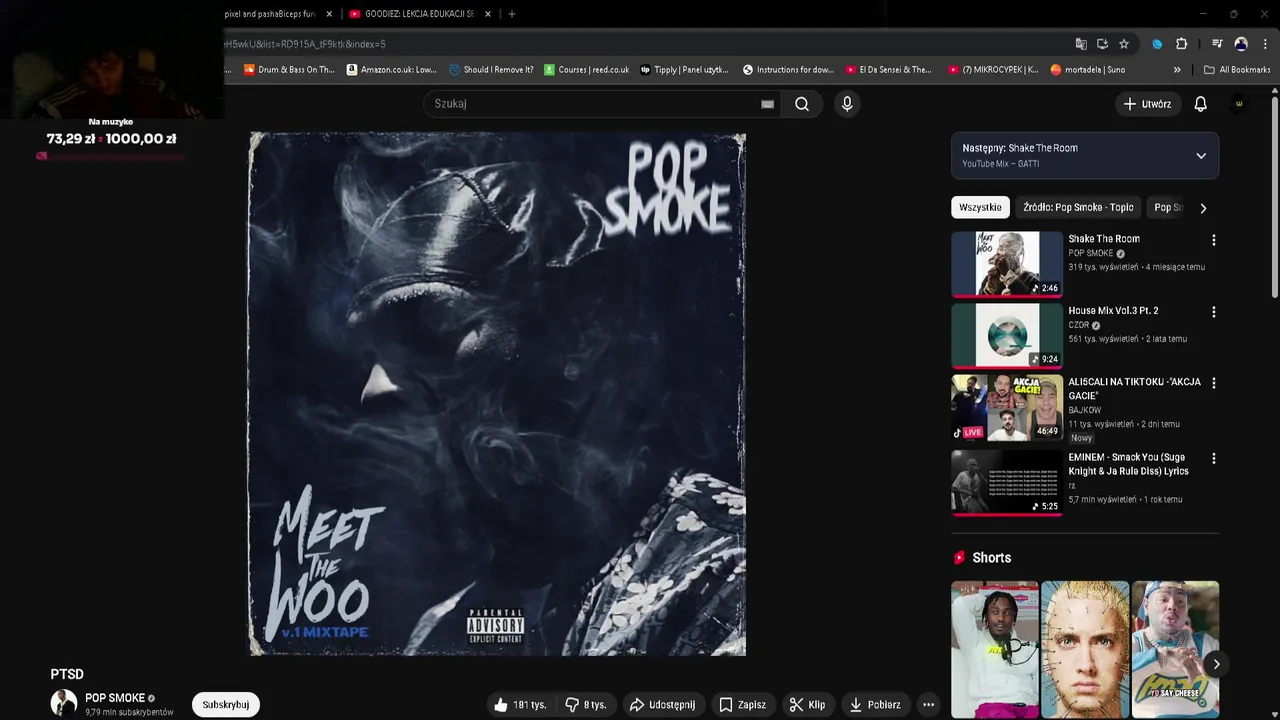
Task: Click the Utwórz create button
Action: click(1147, 104)
